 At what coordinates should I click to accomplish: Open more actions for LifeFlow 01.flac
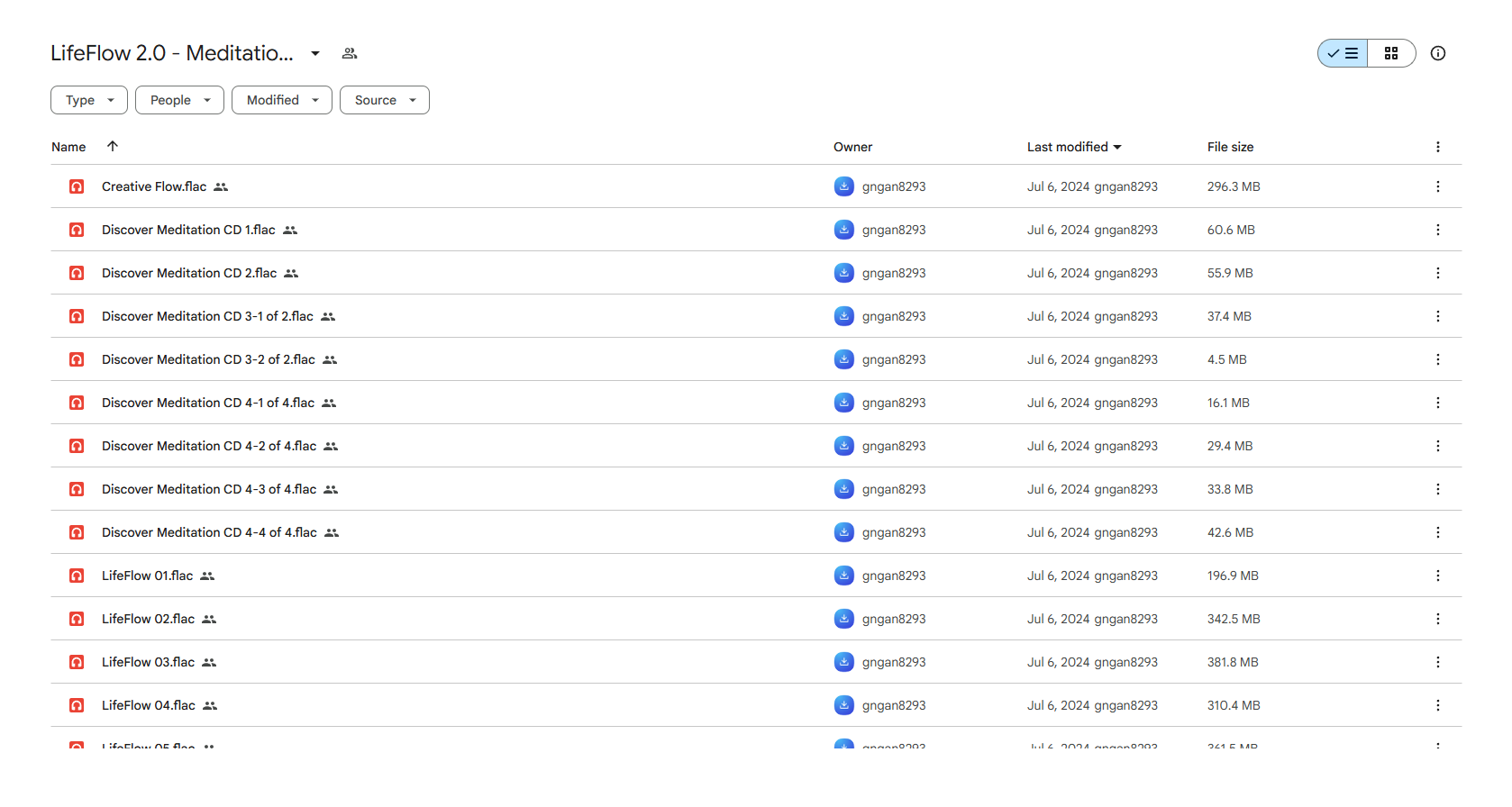[x=1438, y=576]
